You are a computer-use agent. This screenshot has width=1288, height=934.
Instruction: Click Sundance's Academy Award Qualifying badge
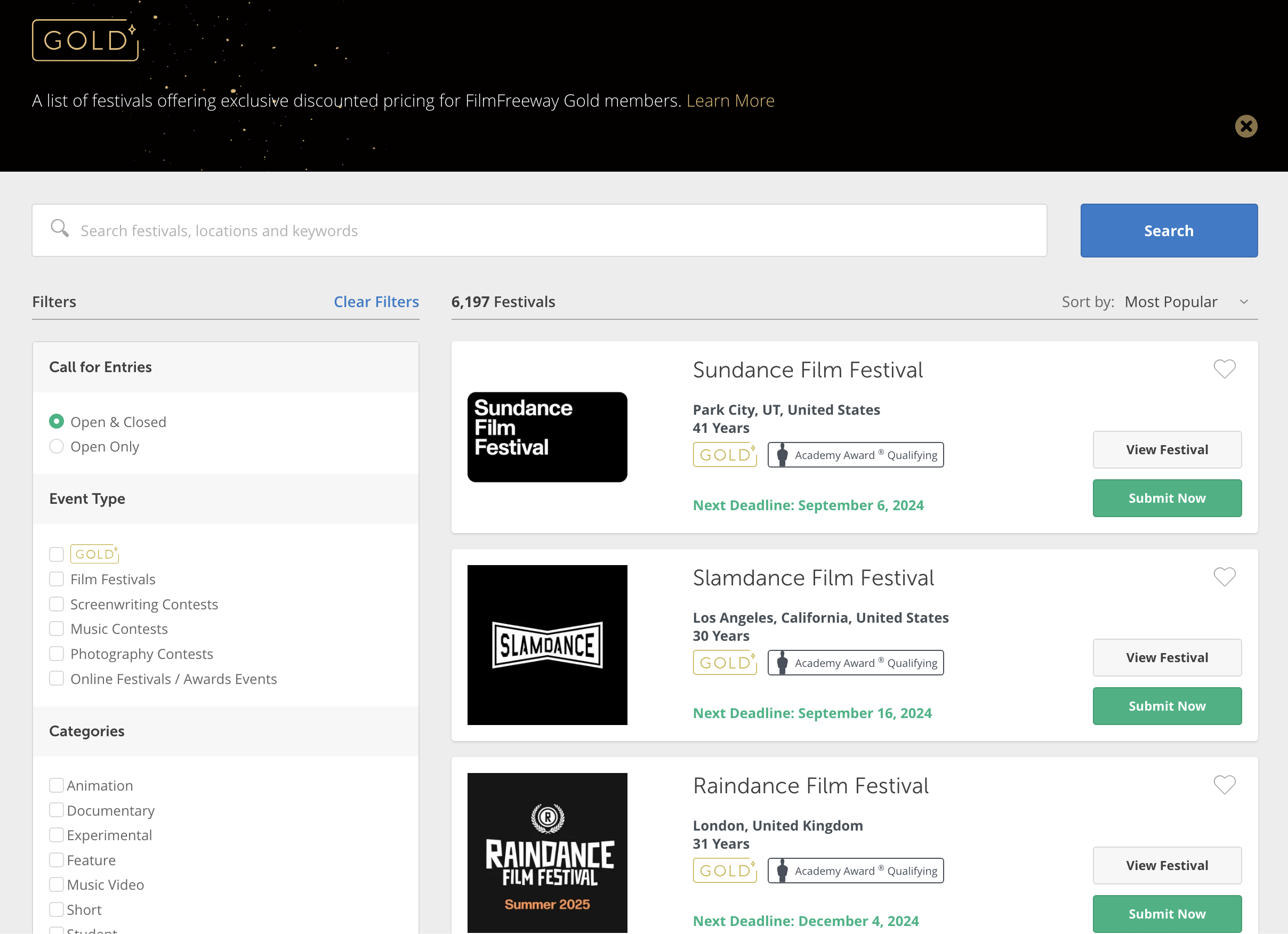click(x=856, y=455)
